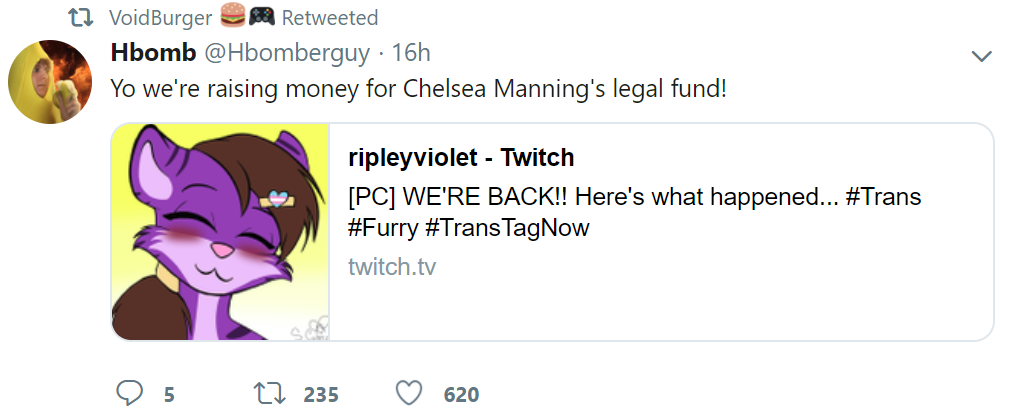Screen dimensions: 1012x411
Task: Click the Hbomb display name
Action: pos(153,53)
